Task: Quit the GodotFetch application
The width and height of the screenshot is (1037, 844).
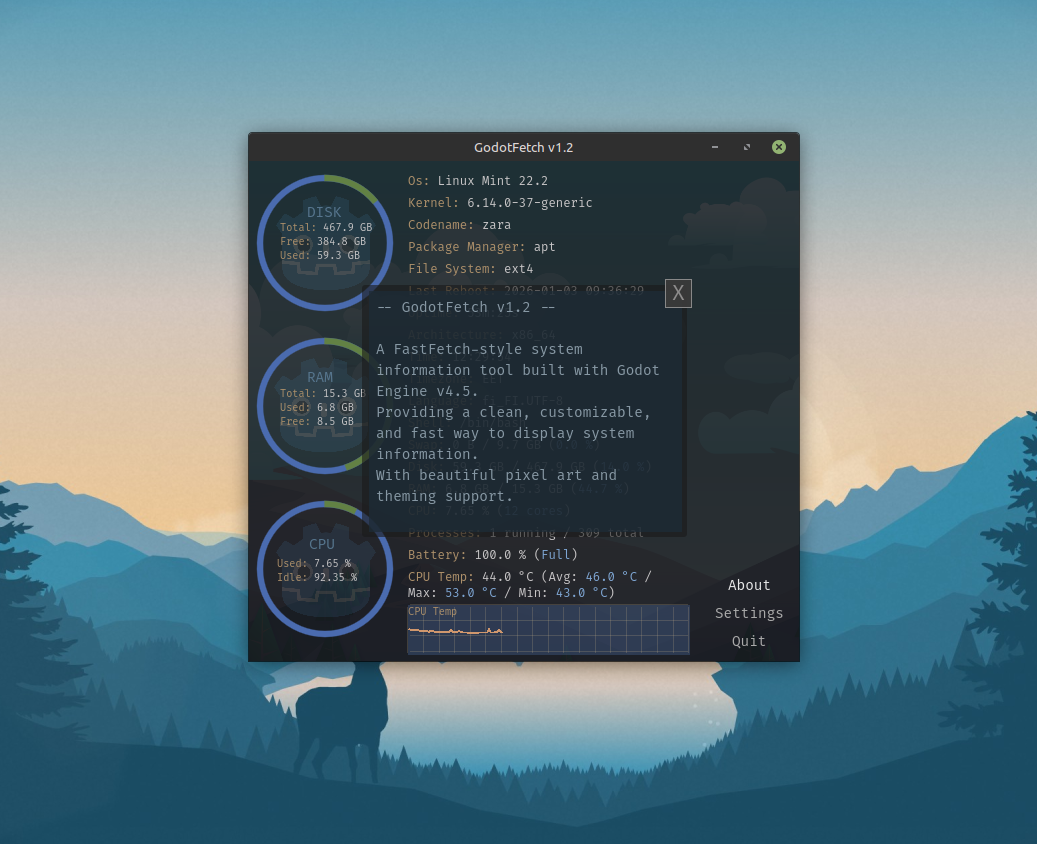Action: pos(749,641)
